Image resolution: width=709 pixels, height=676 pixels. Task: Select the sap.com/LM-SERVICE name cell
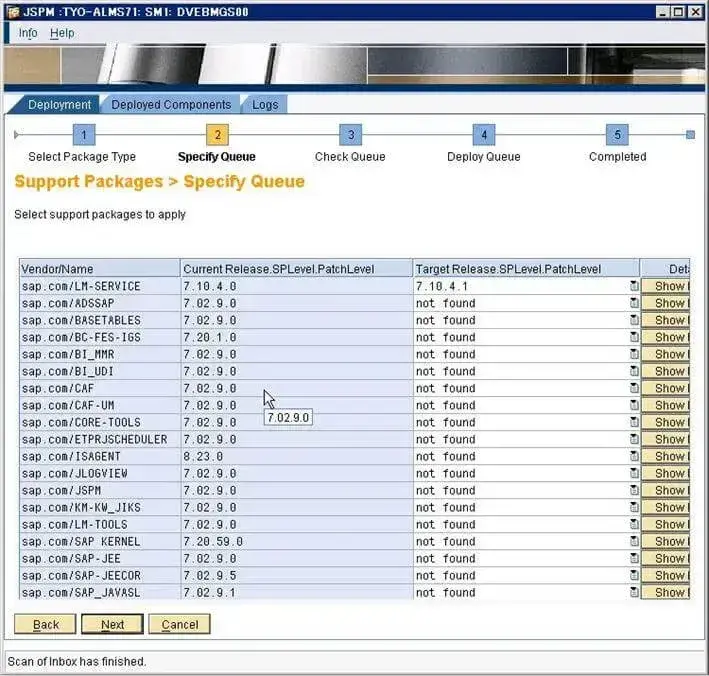pos(99,286)
